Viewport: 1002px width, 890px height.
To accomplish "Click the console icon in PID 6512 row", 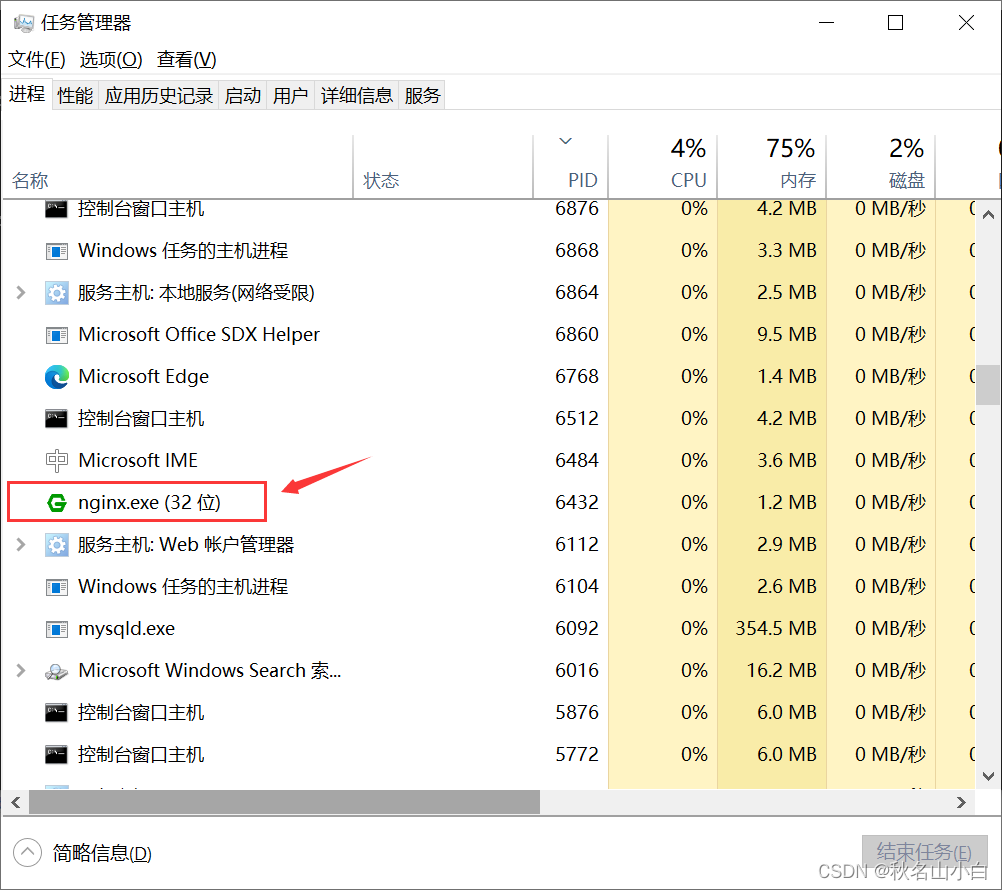I will pos(56,419).
